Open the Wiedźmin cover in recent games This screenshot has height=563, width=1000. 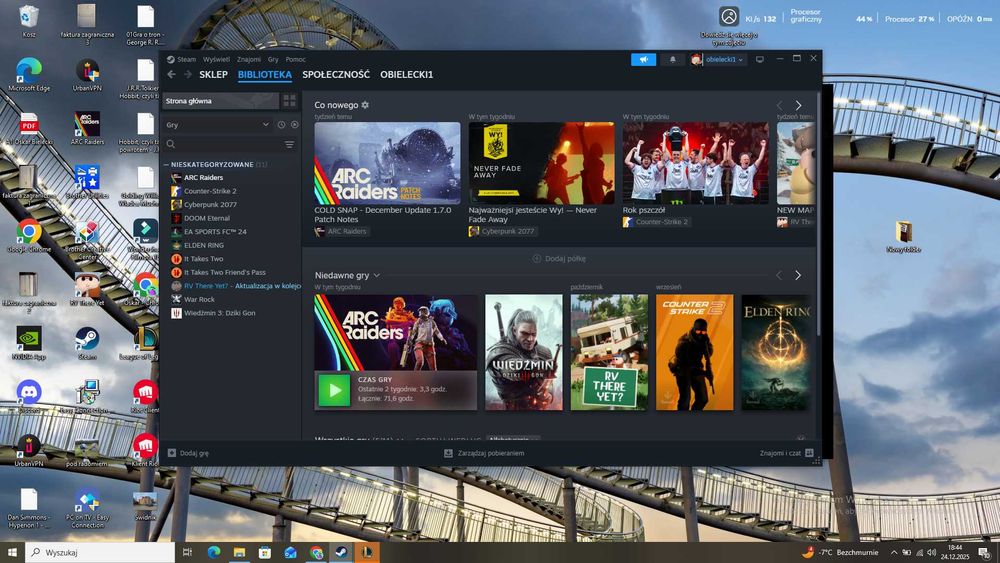click(524, 352)
